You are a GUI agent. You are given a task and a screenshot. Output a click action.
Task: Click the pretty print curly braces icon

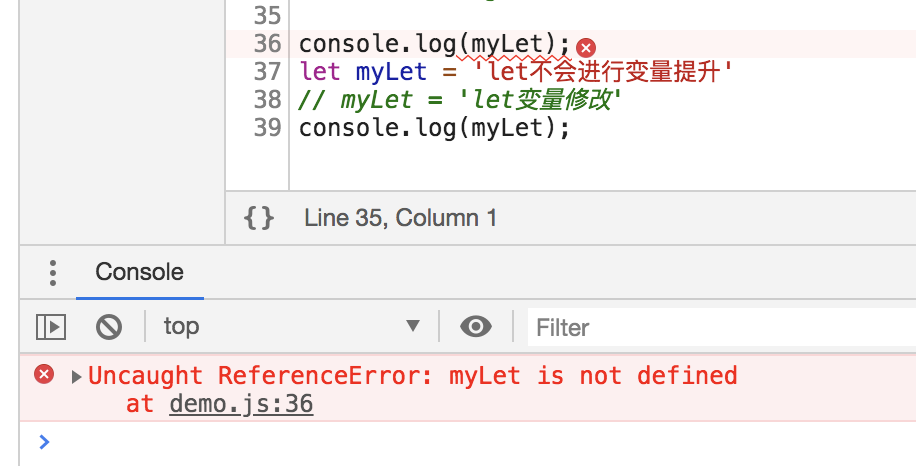tap(259, 218)
